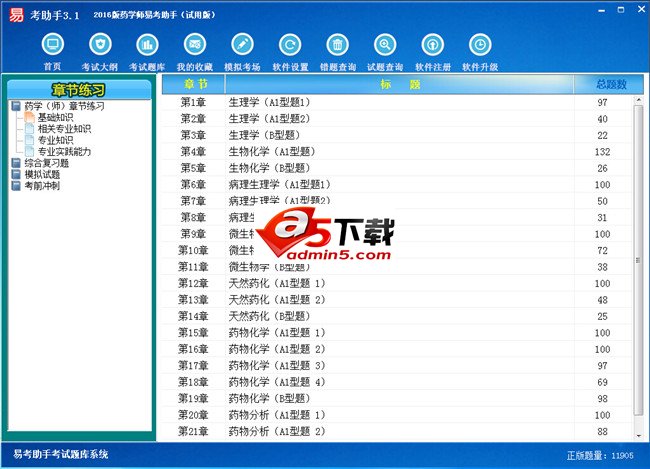Click book icon next to 药学（师）章节练习

[16, 106]
